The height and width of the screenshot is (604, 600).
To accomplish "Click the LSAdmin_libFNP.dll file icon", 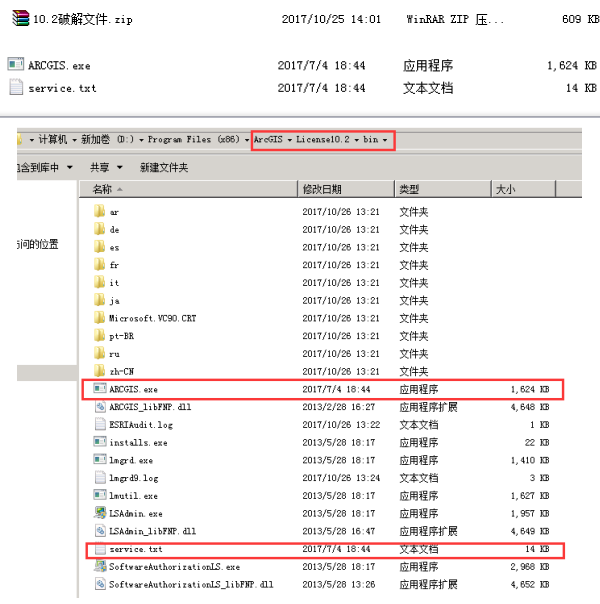I will pyautogui.click(x=100, y=530).
